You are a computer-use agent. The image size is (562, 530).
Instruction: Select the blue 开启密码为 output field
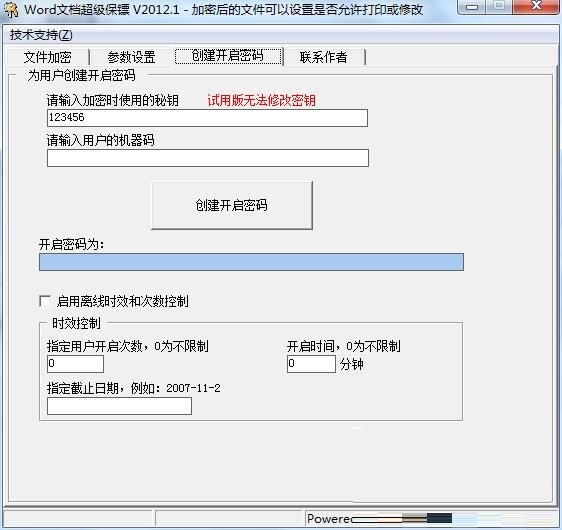251,262
